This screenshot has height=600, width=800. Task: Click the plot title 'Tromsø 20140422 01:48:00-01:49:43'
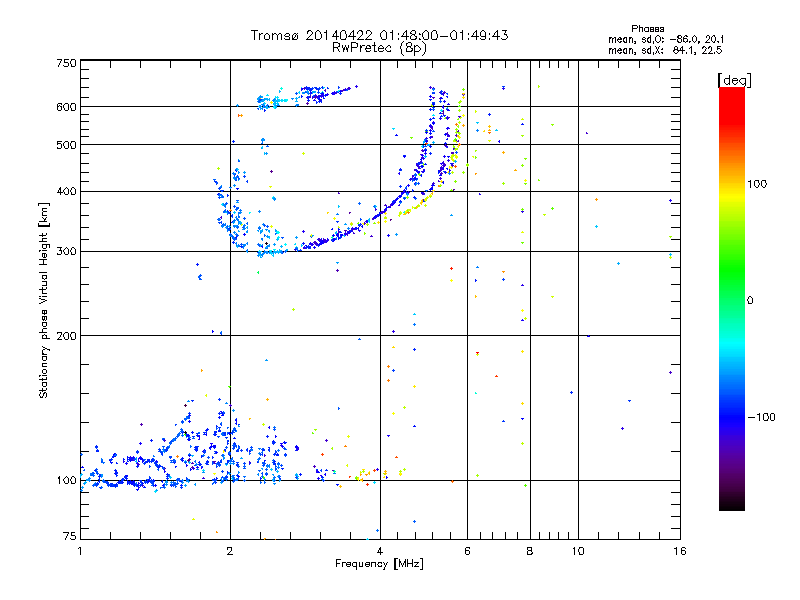(x=379, y=35)
